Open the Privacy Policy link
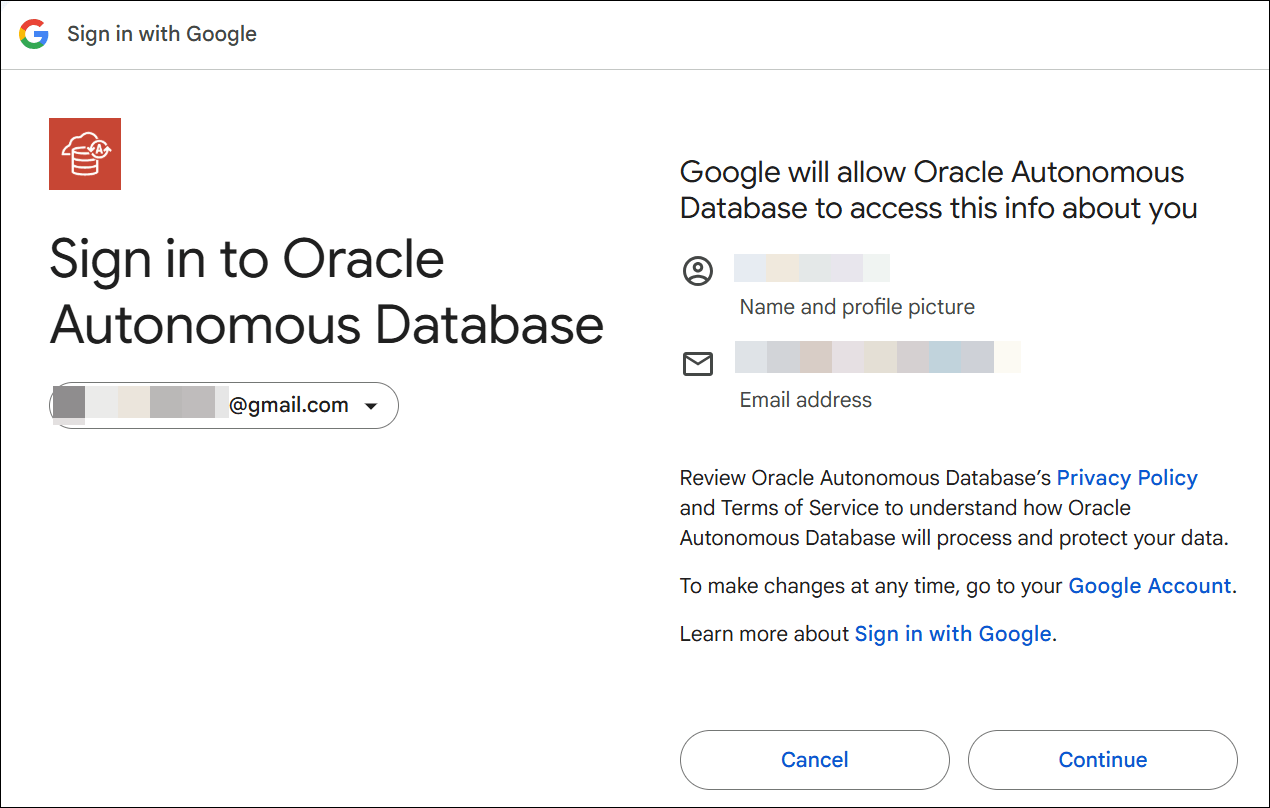This screenshot has height=808, width=1270. (x=1127, y=477)
